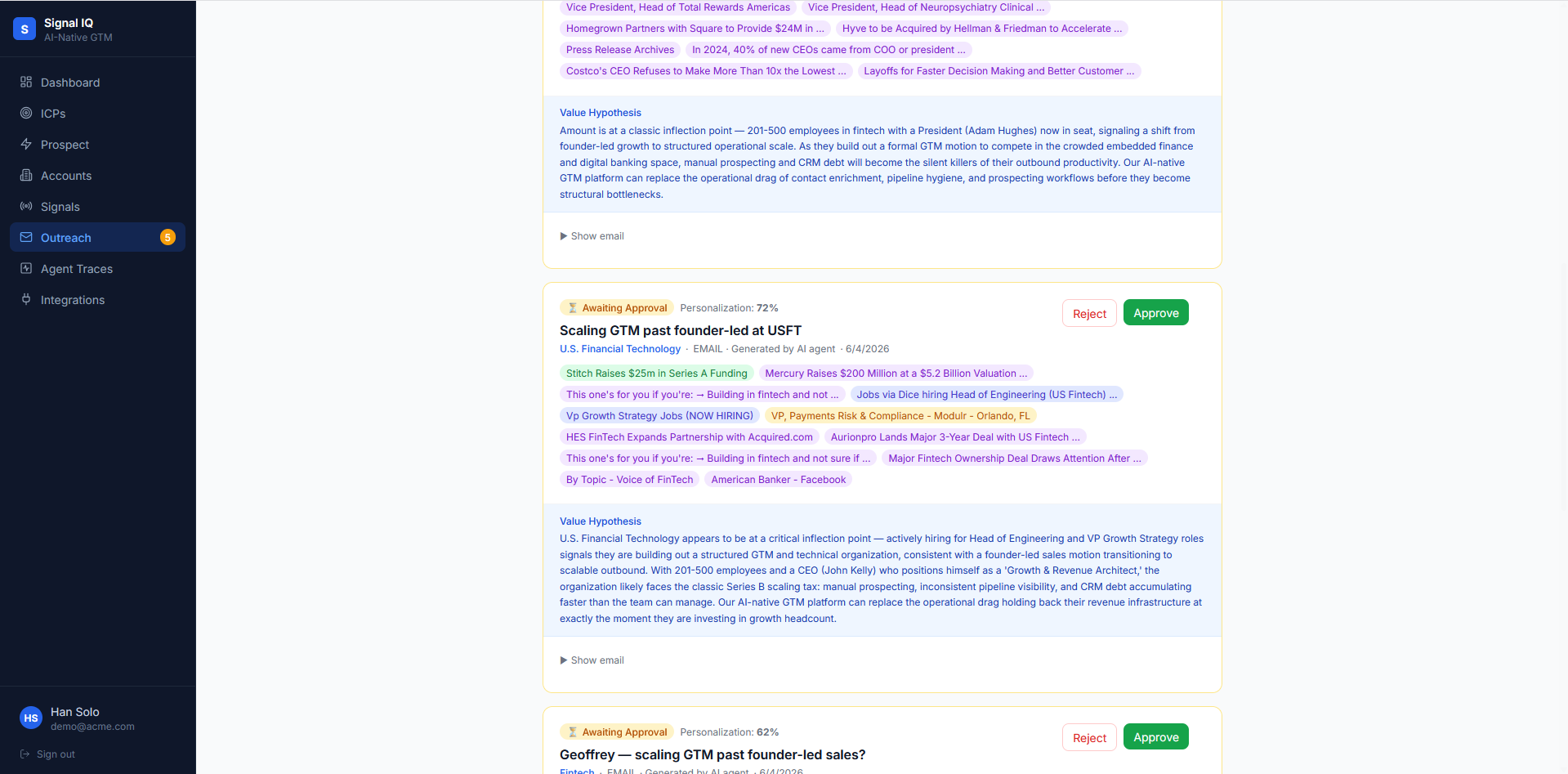Click the demo@acme.com email address
Image resolution: width=1568 pixels, height=774 pixels.
[92, 727]
